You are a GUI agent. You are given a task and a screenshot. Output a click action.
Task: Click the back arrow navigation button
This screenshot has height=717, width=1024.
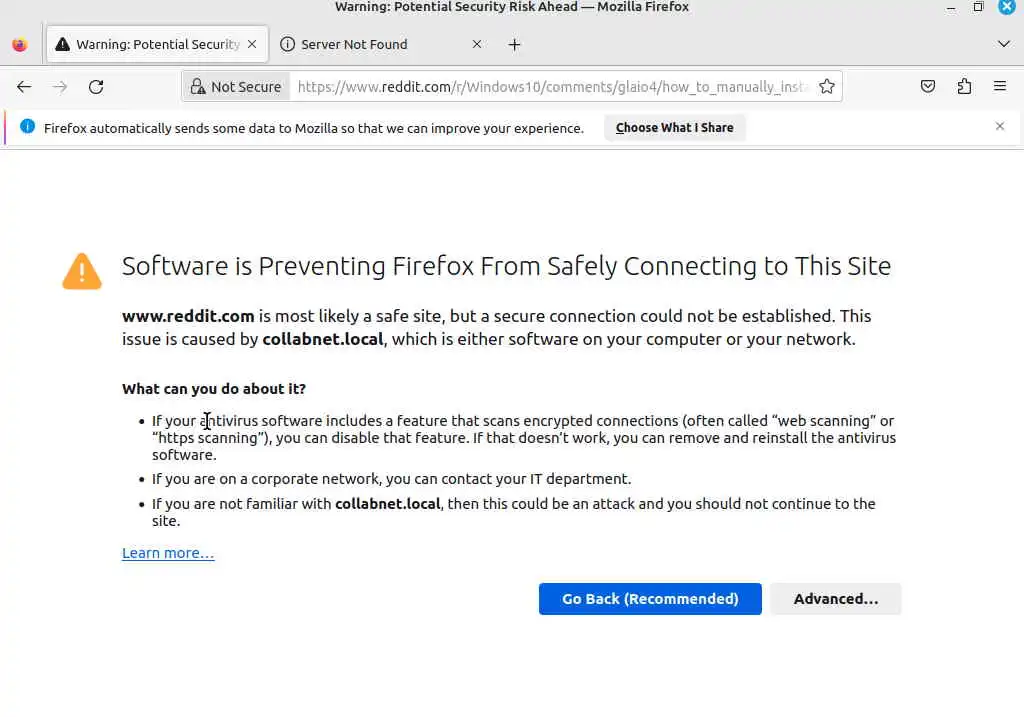(x=24, y=87)
